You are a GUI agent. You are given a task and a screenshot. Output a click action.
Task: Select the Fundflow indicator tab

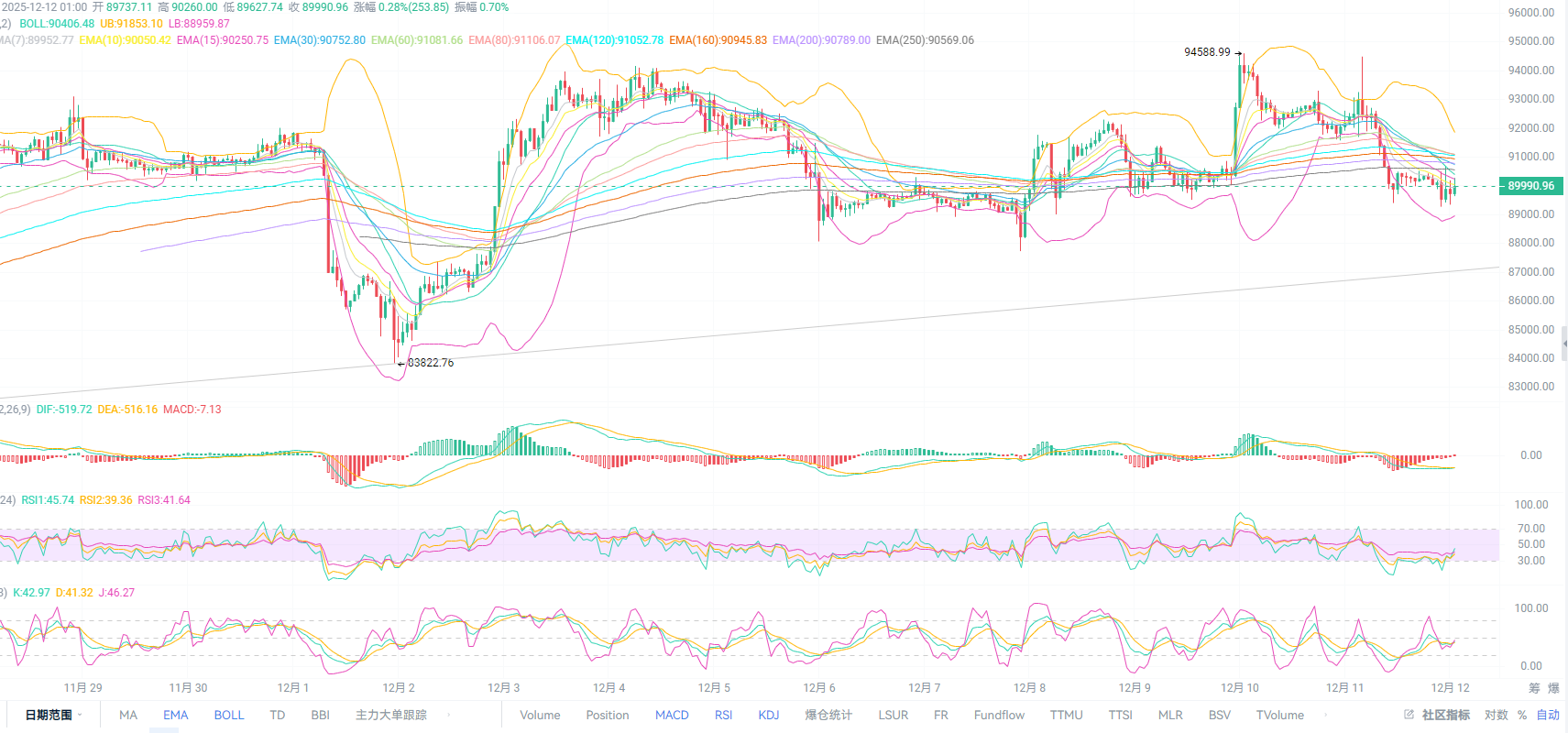pyautogui.click(x=999, y=715)
